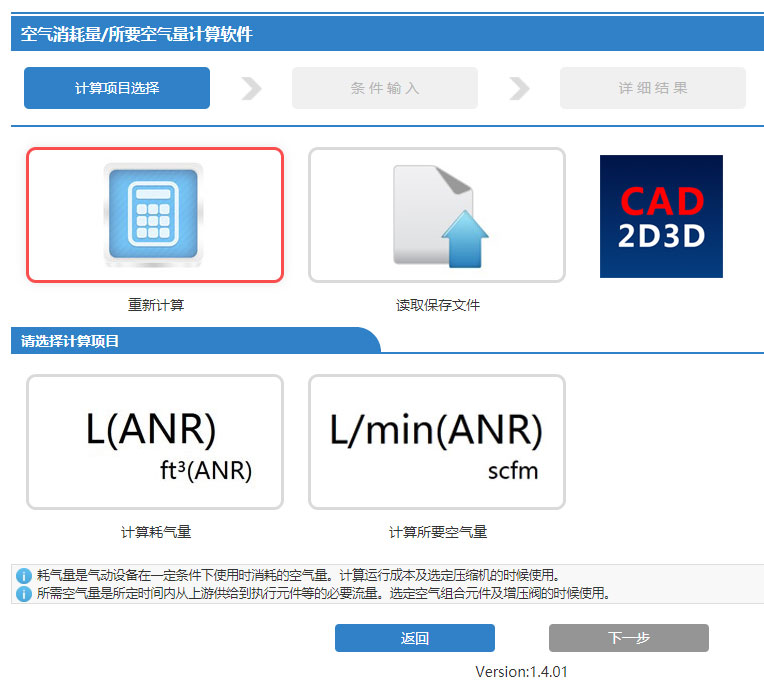Select the 计算项目选择 step tab
Viewport: 764px width, 682px height.
[117, 88]
